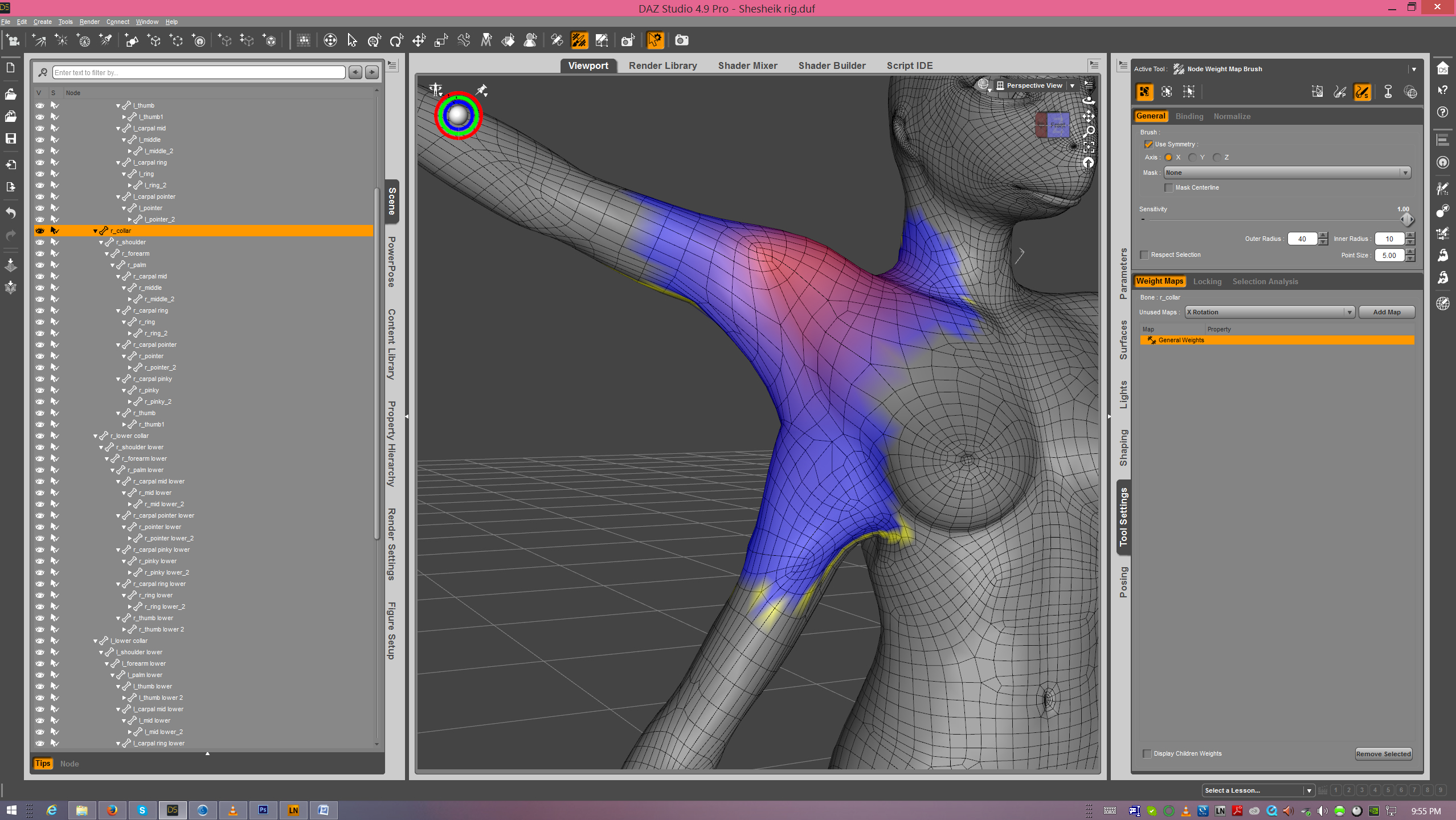Switch to the Shader Mixer tab
Viewport: 1456px width, 820px height.
[x=747, y=65]
